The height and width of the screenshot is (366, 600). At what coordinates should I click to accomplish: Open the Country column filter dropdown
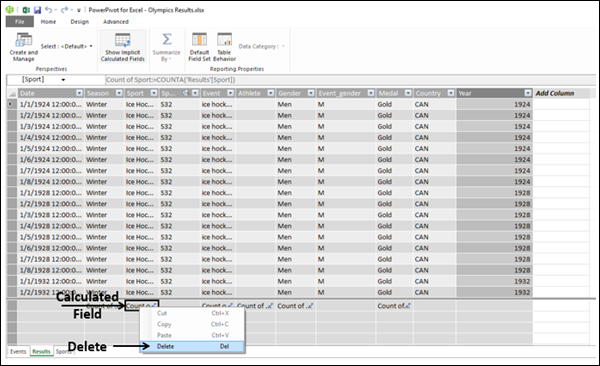(x=451, y=93)
